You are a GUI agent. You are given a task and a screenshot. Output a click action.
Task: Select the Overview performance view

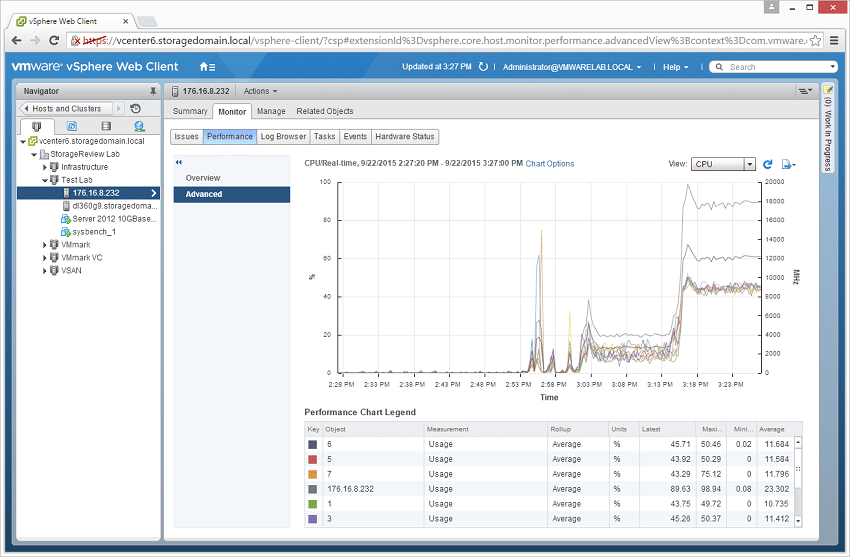231,178
